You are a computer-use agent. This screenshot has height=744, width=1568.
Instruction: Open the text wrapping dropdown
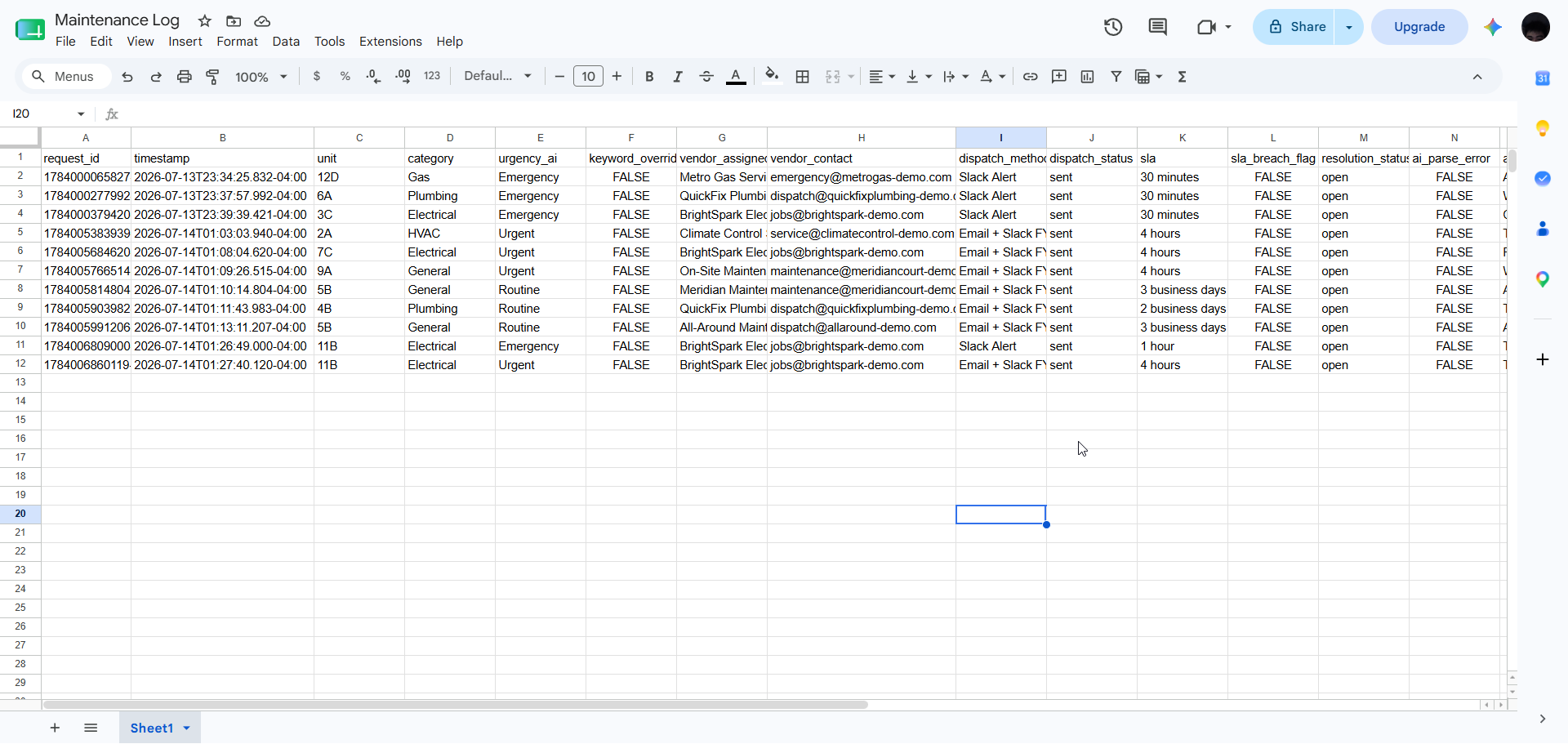(x=955, y=77)
